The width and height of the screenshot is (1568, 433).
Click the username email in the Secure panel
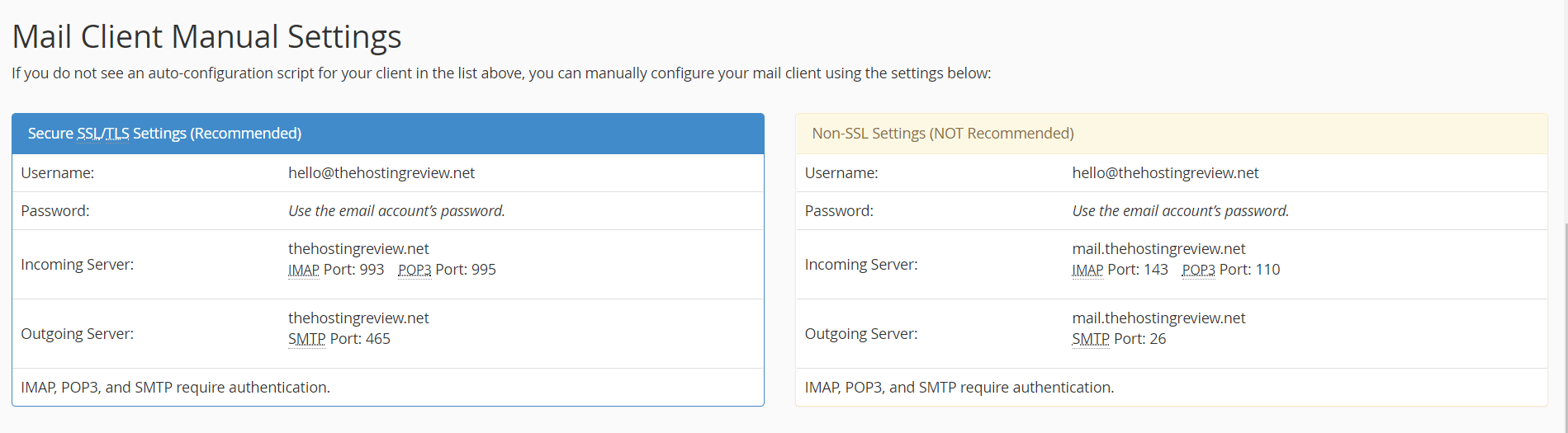pos(381,173)
